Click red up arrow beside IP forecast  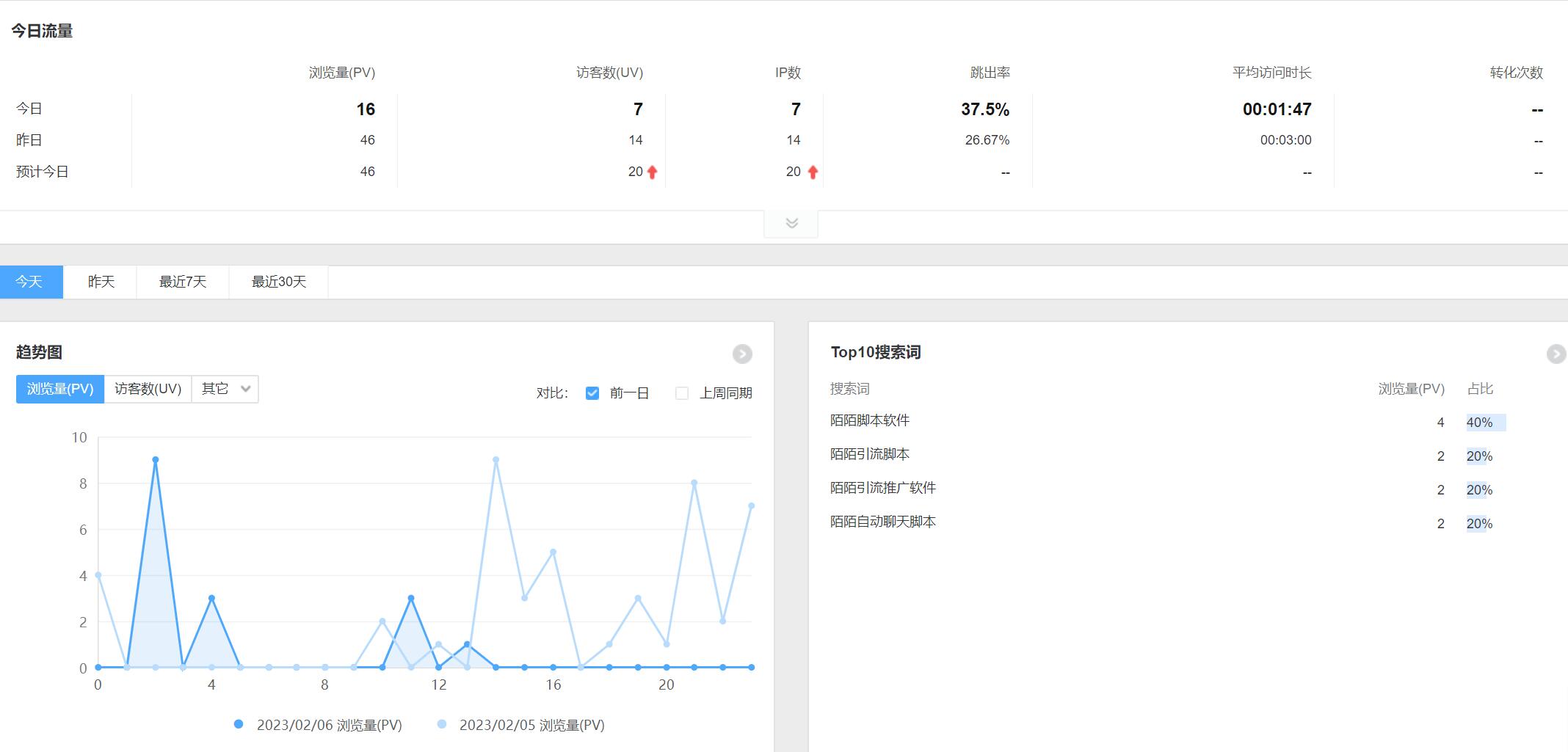pyautogui.click(x=813, y=172)
